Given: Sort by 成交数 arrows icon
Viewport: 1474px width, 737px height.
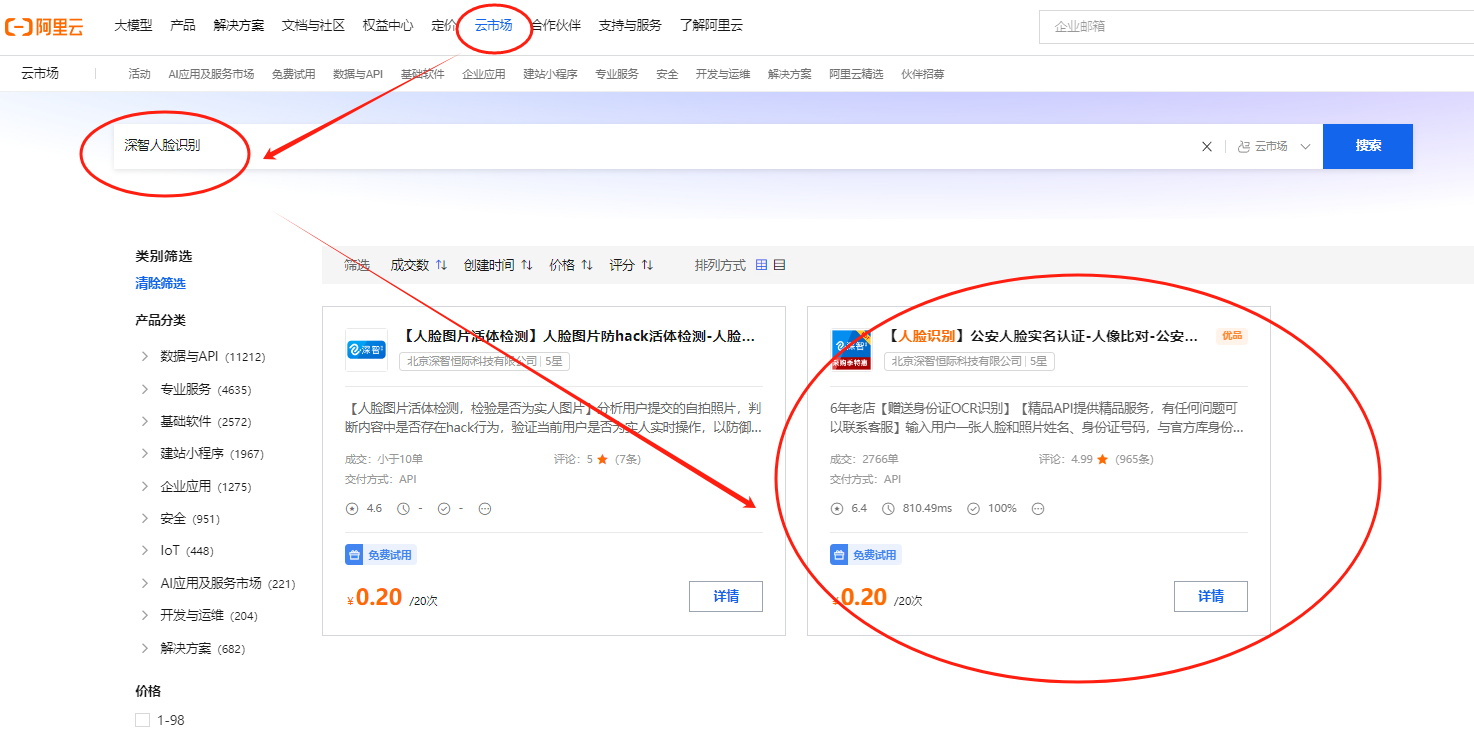Looking at the screenshot, I should click(441, 265).
